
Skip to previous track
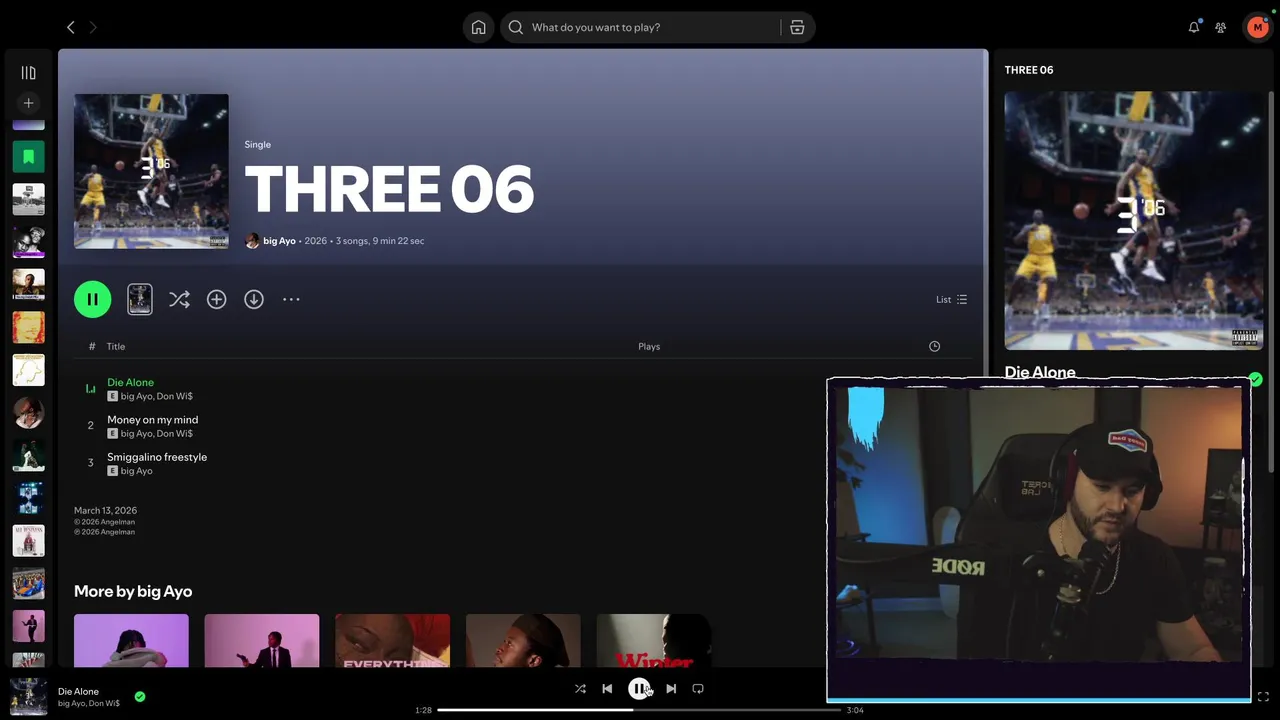(607, 689)
